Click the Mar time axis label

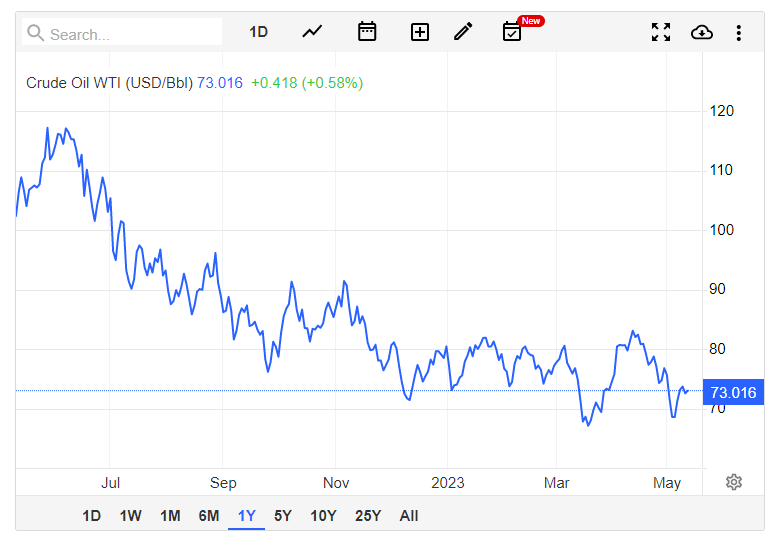click(x=557, y=483)
